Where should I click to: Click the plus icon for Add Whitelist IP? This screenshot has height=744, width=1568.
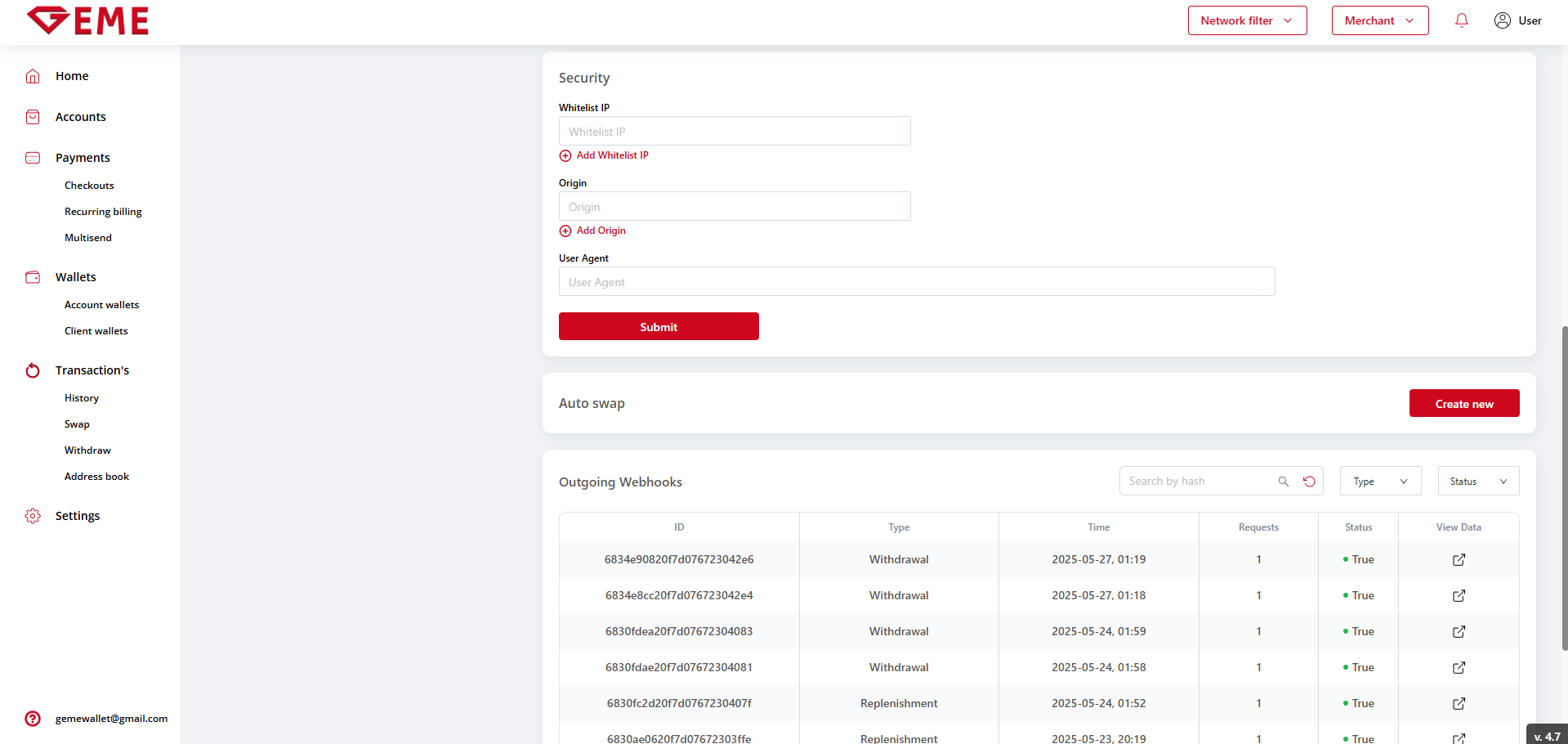pyautogui.click(x=565, y=155)
